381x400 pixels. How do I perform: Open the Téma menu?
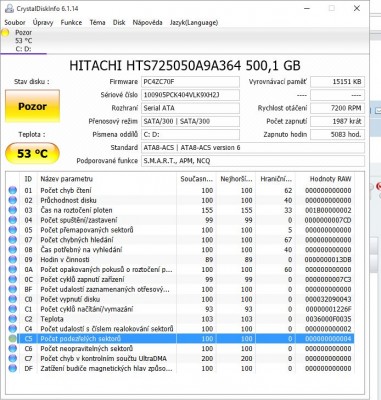coord(97,23)
